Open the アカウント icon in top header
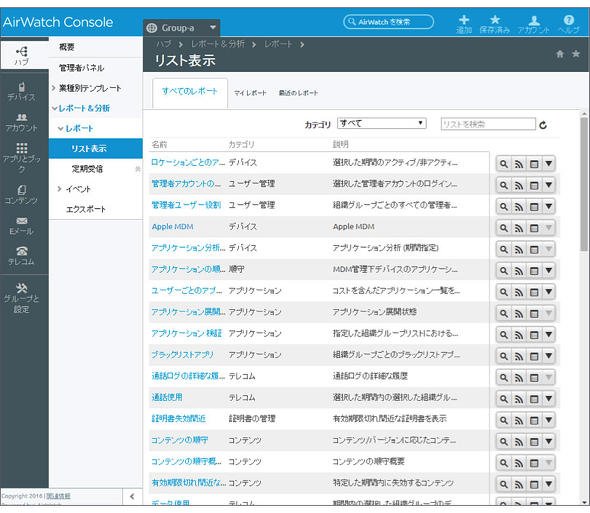This screenshot has width=590, height=513. (x=534, y=24)
